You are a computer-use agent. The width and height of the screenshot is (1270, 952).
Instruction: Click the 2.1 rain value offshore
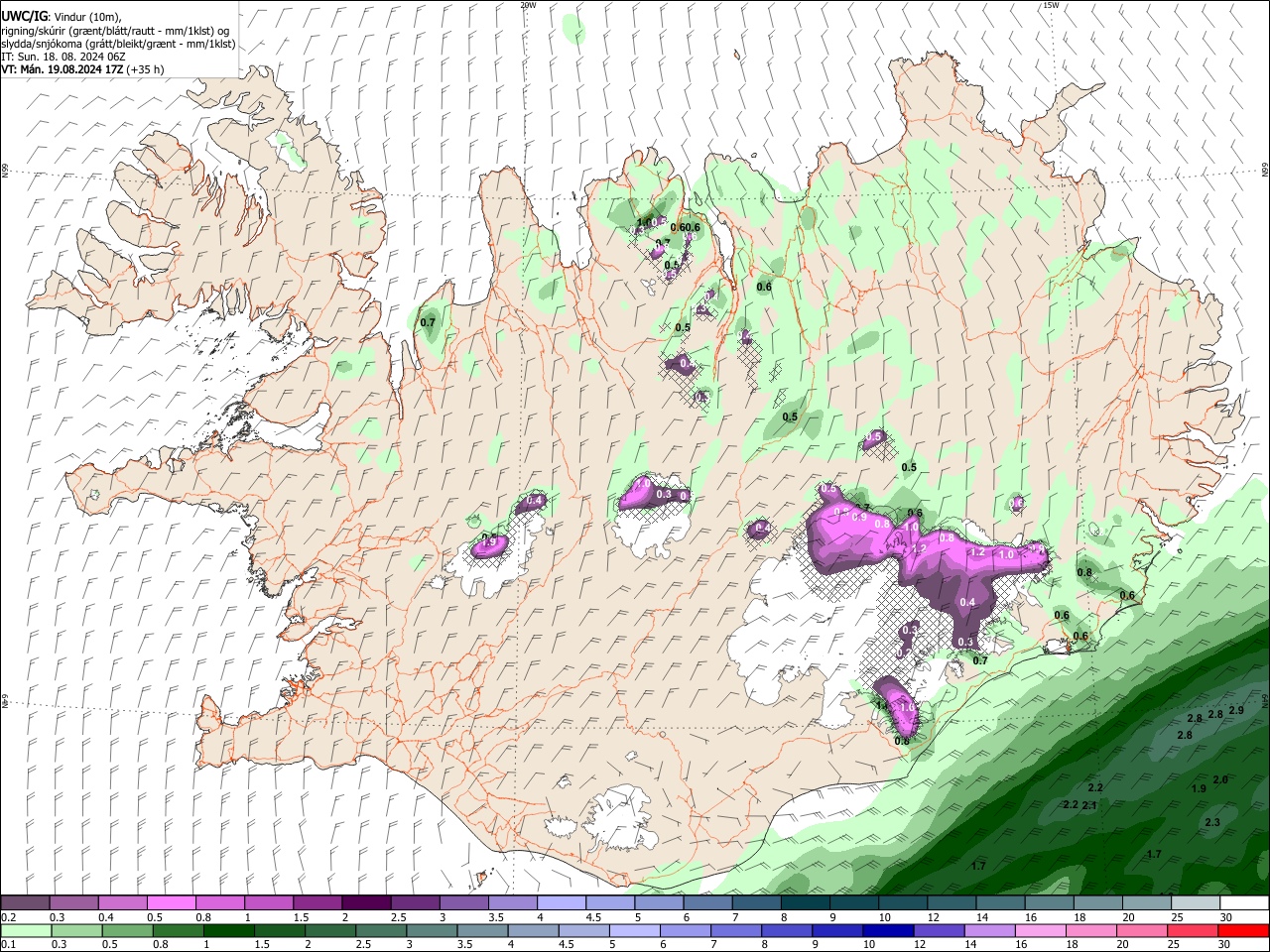pos(1089,805)
